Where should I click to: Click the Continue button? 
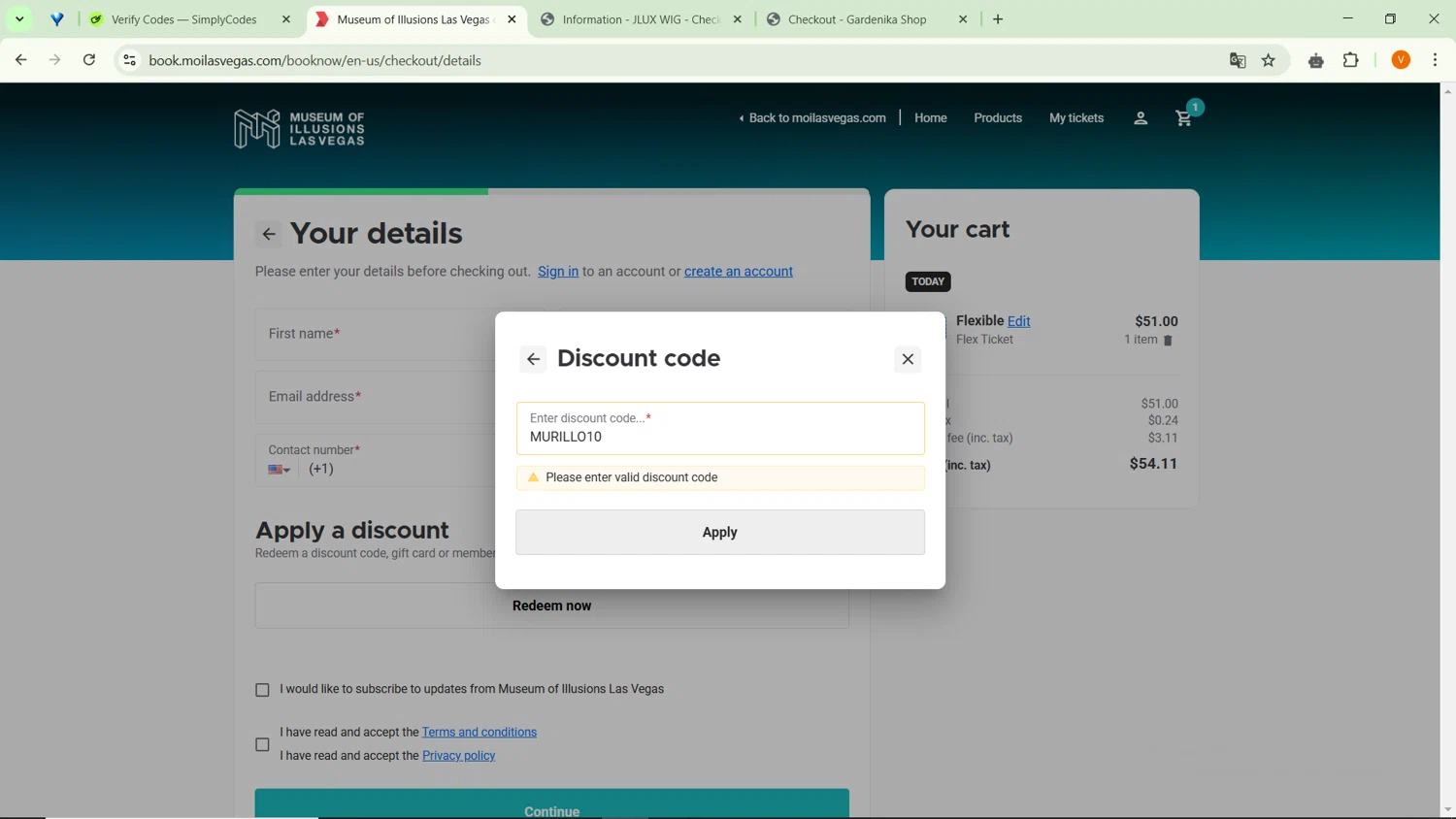pos(551,804)
